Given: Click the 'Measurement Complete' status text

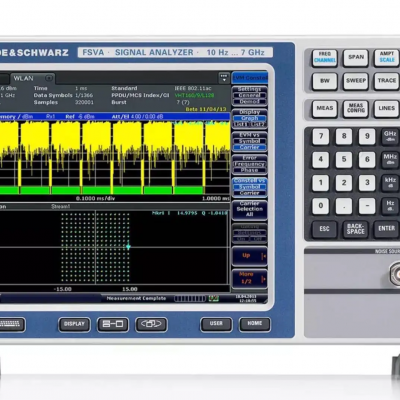Looking at the screenshot, I should click(x=136, y=298).
